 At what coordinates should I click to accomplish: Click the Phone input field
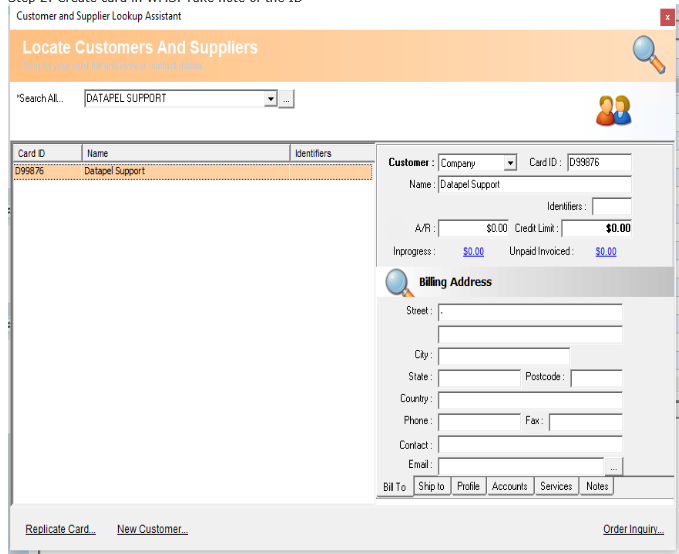(x=479, y=422)
